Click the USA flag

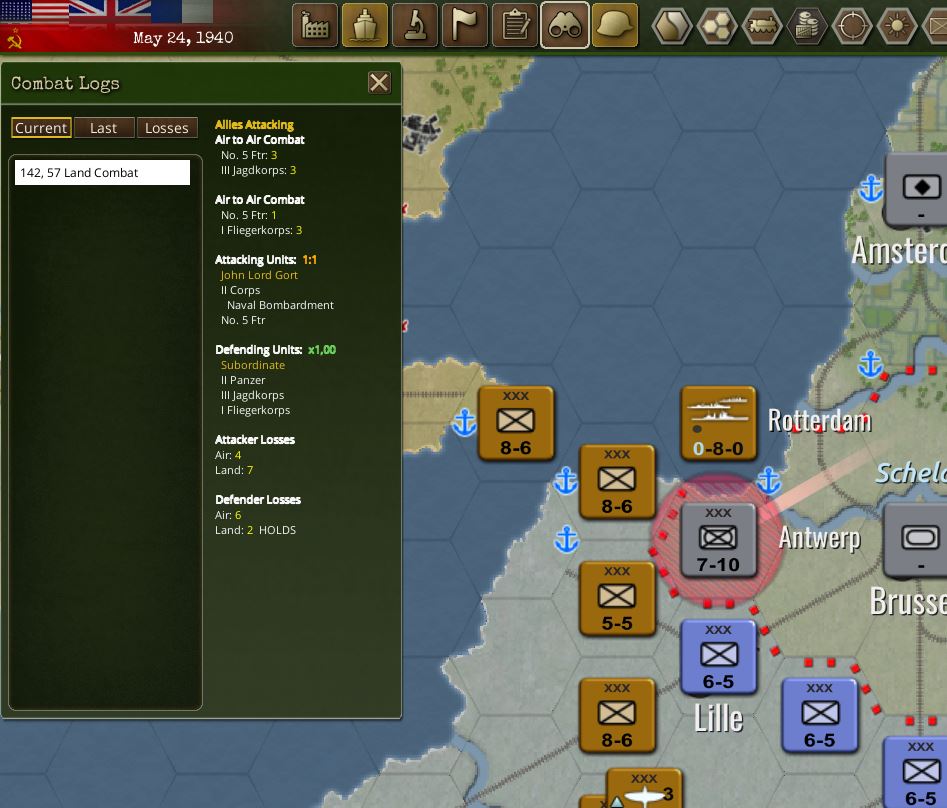[x=34, y=11]
